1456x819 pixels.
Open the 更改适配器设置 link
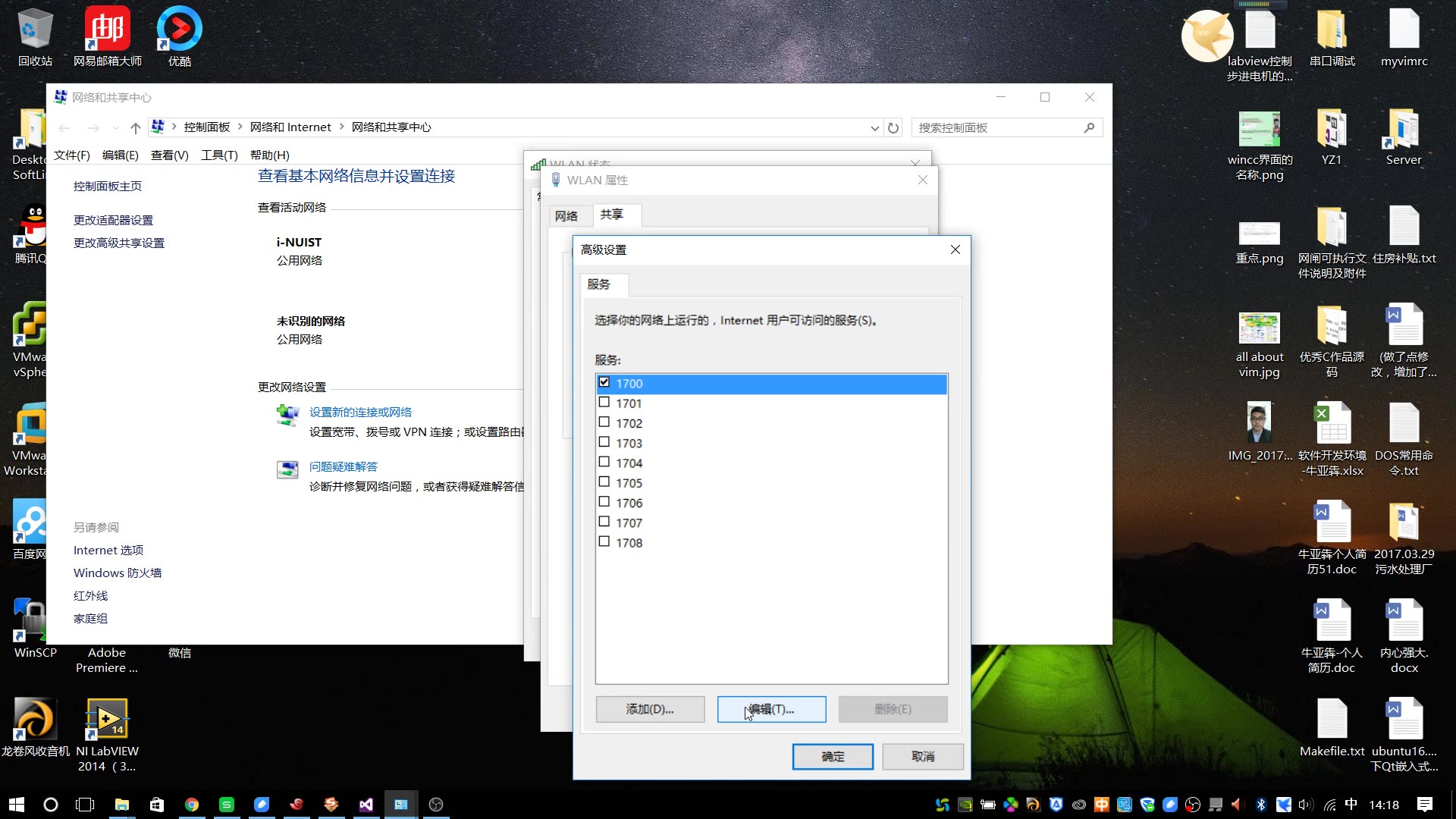[113, 220]
